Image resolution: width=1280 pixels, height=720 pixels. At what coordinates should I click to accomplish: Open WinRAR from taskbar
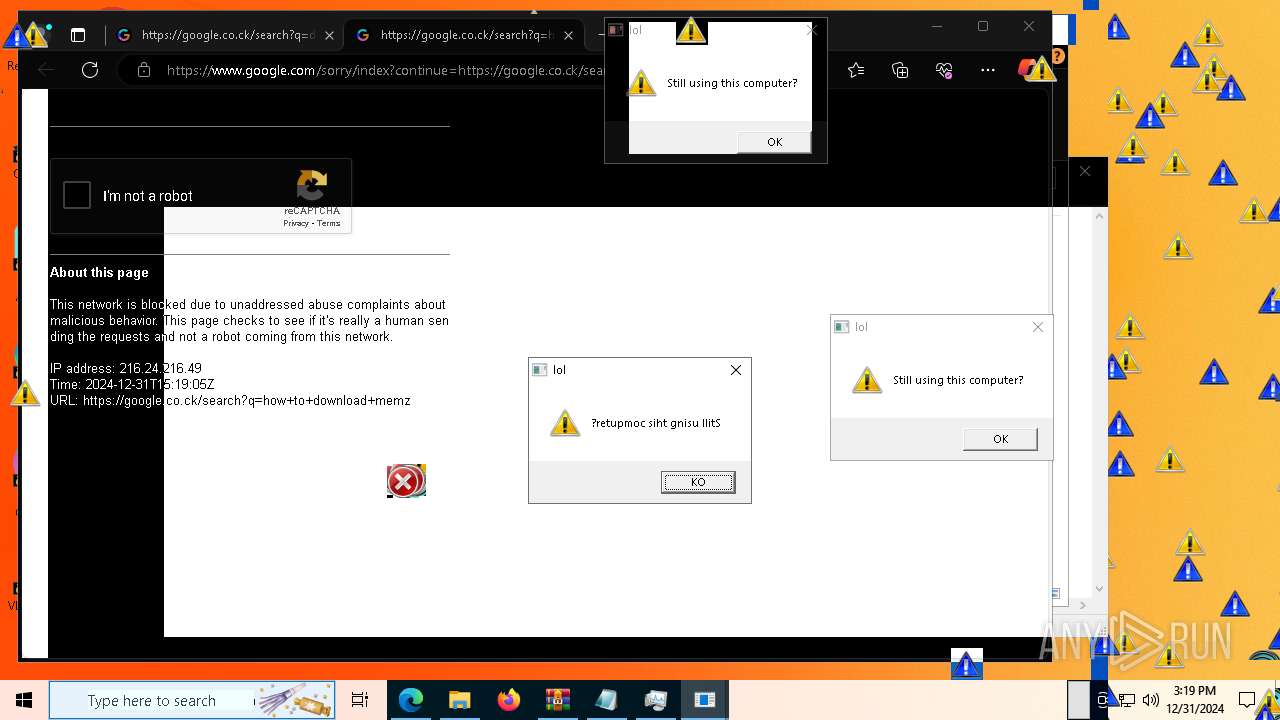(x=557, y=700)
